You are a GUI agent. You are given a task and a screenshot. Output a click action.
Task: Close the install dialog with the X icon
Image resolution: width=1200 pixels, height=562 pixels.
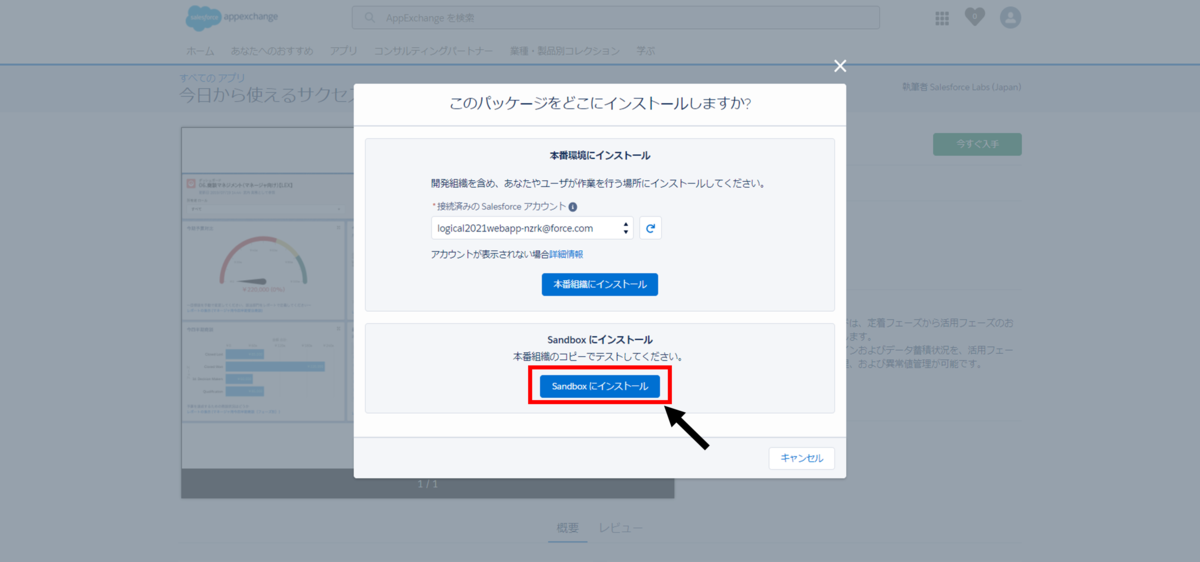840,66
